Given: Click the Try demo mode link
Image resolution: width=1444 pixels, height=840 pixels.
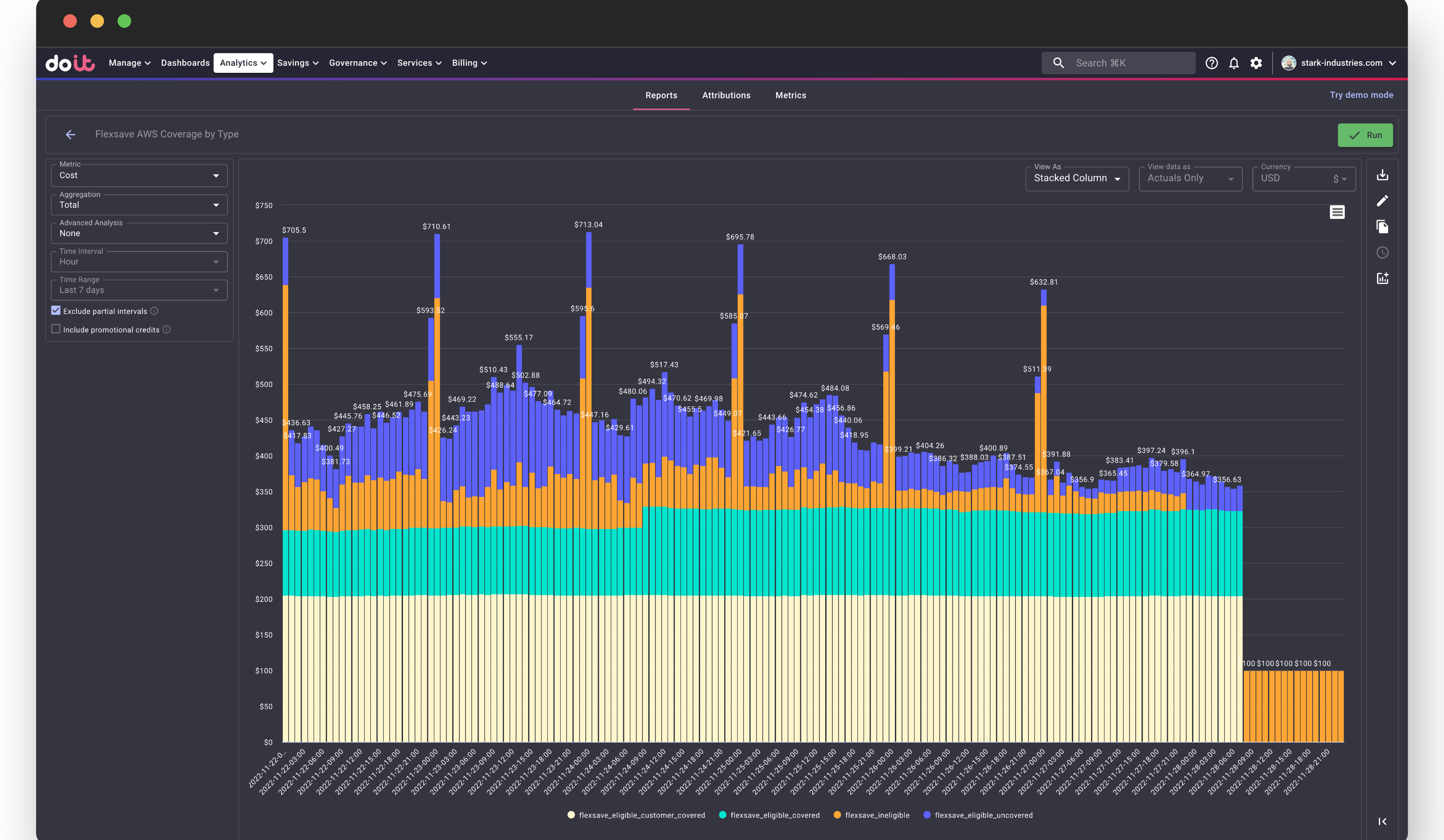Looking at the screenshot, I should click(x=1361, y=95).
